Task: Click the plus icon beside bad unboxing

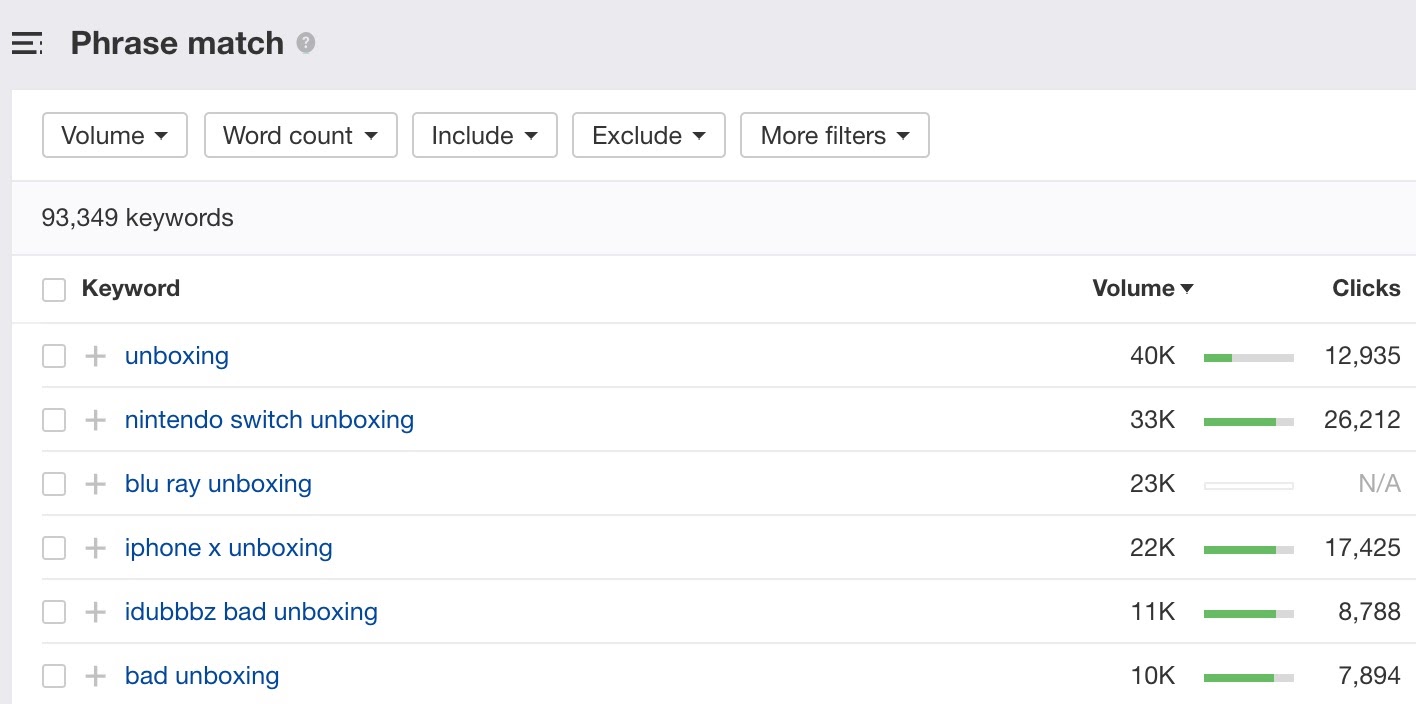Action: coord(95,675)
